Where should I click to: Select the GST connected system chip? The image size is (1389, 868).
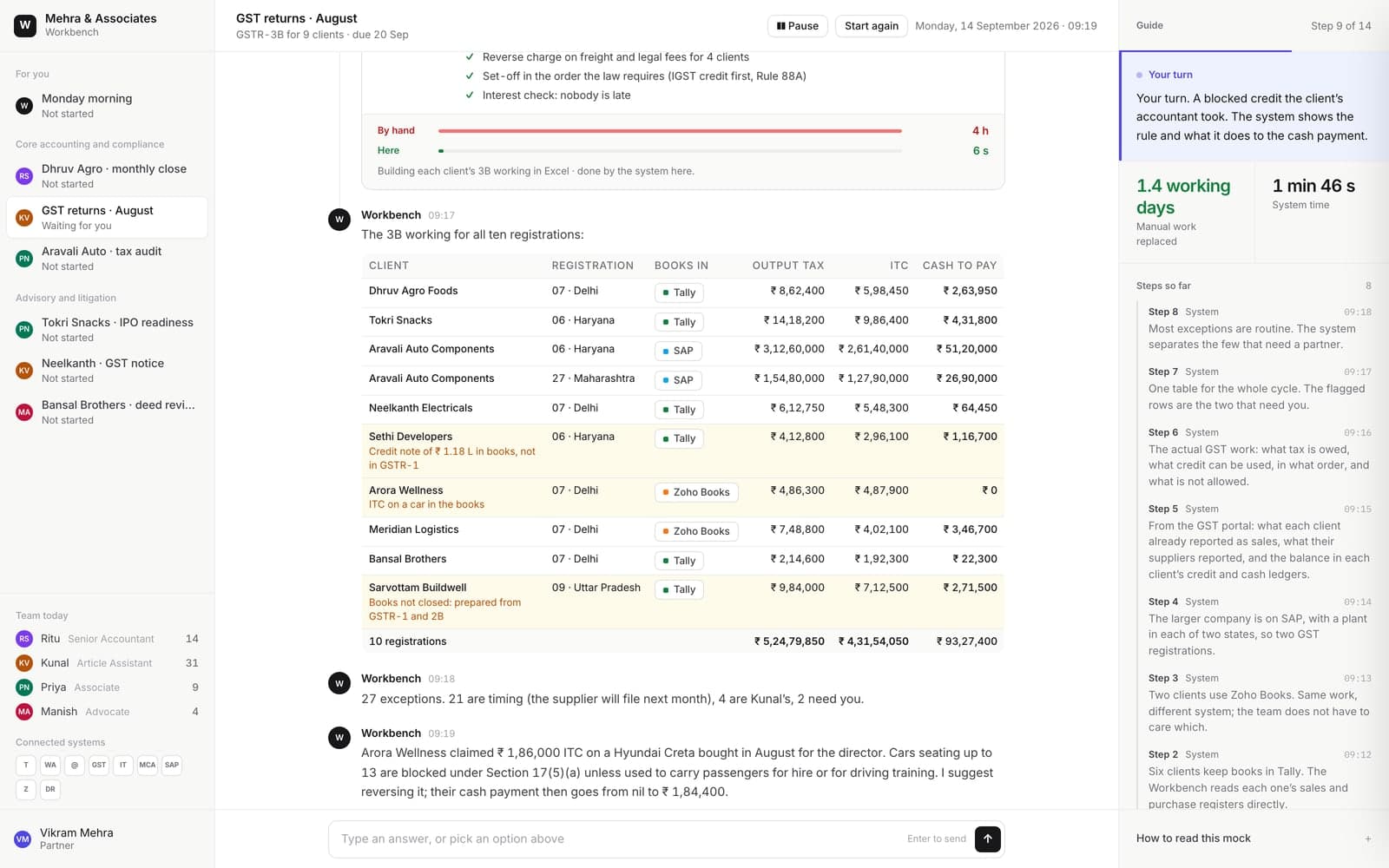[99, 765]
